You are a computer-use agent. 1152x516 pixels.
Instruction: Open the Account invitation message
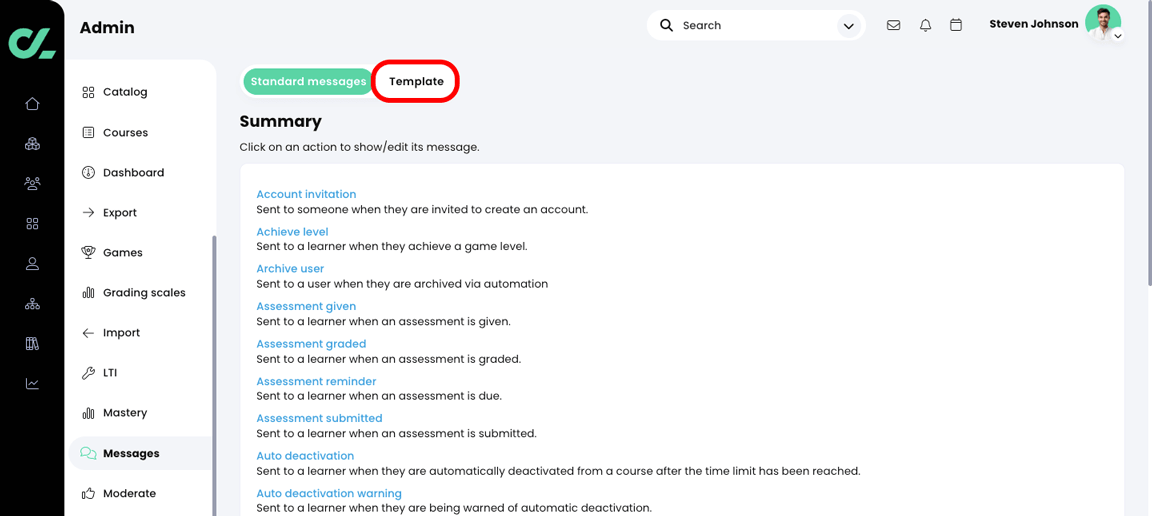tap(306, 194)
